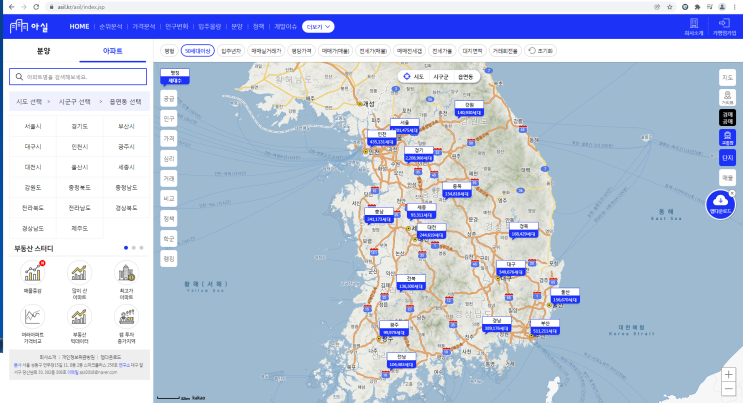Image resolution: width=743 pixels, height=403 pixels.
Task: Open the 많이 산 아파트 chart icon
Action: point(79,273)
